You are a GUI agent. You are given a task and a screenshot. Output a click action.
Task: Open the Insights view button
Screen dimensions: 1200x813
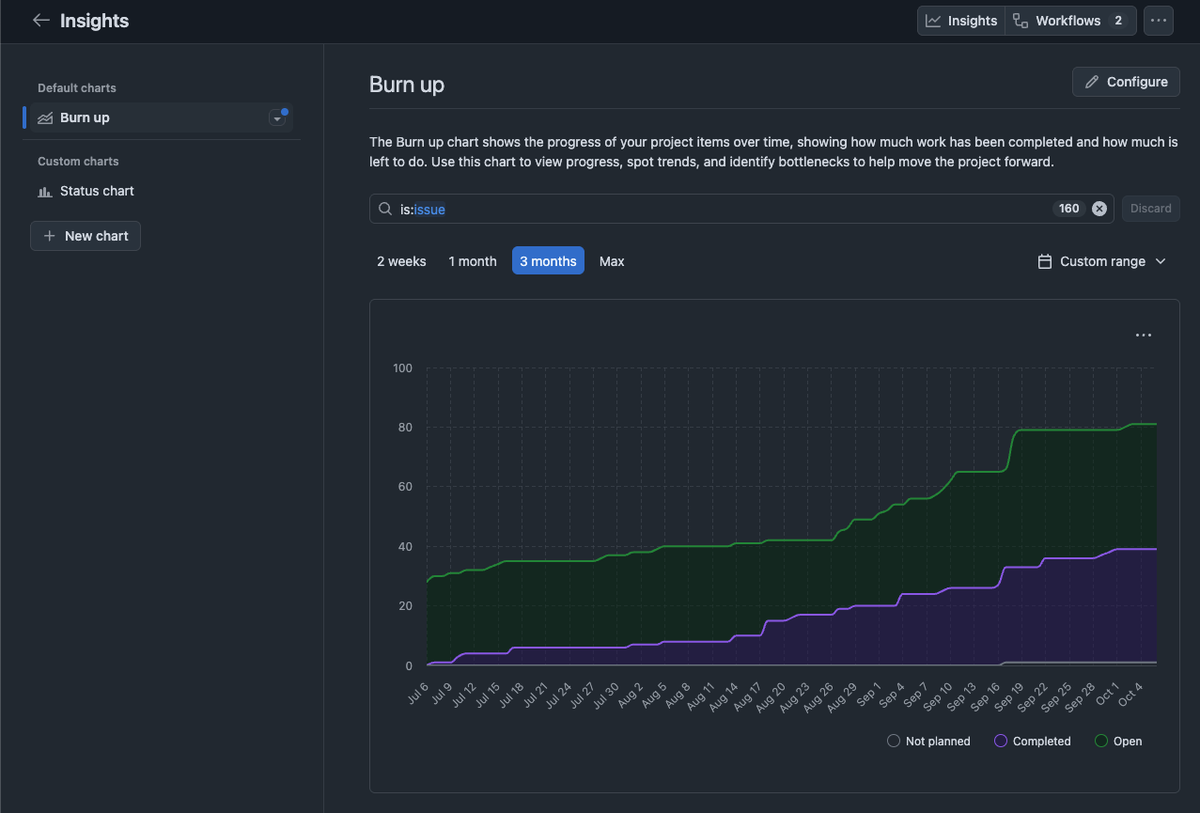pyautogui.click(x=961, y=21)
